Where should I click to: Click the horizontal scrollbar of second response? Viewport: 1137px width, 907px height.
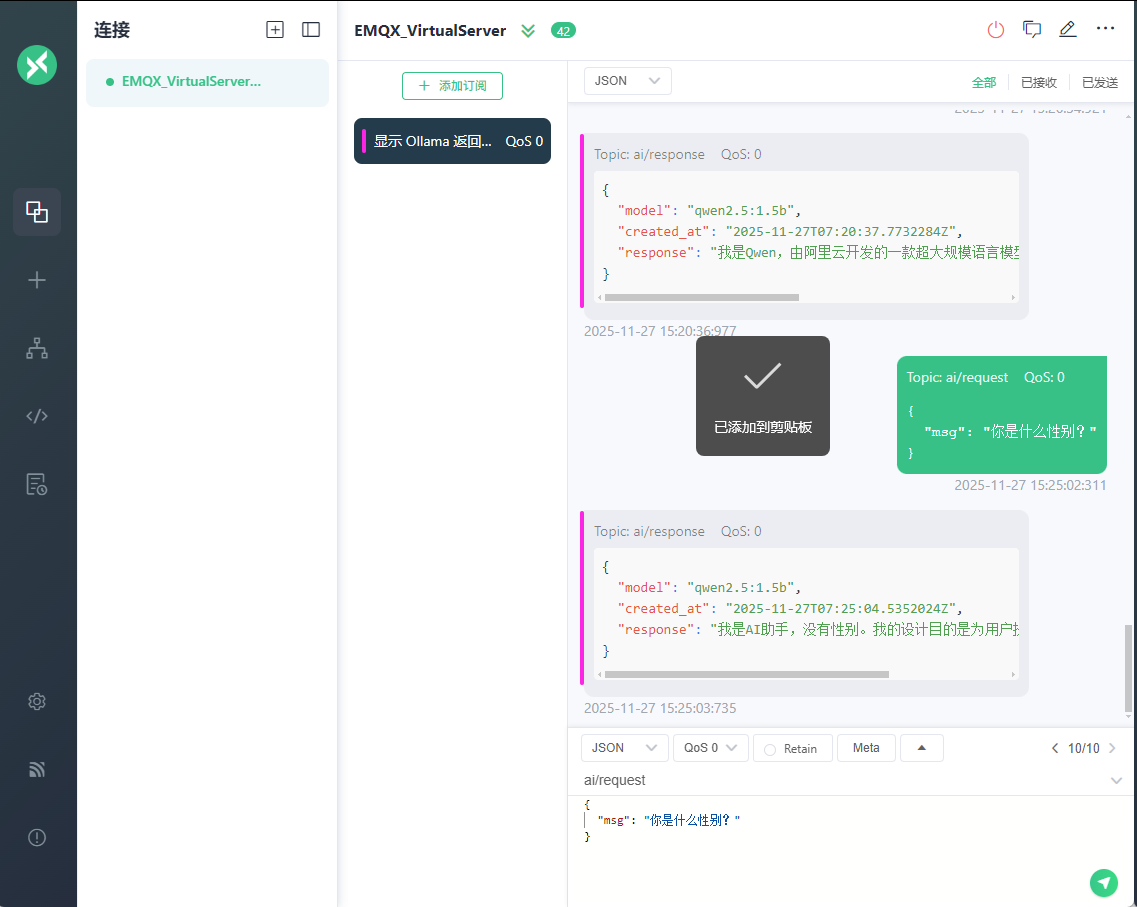click(x=746, y=675)
